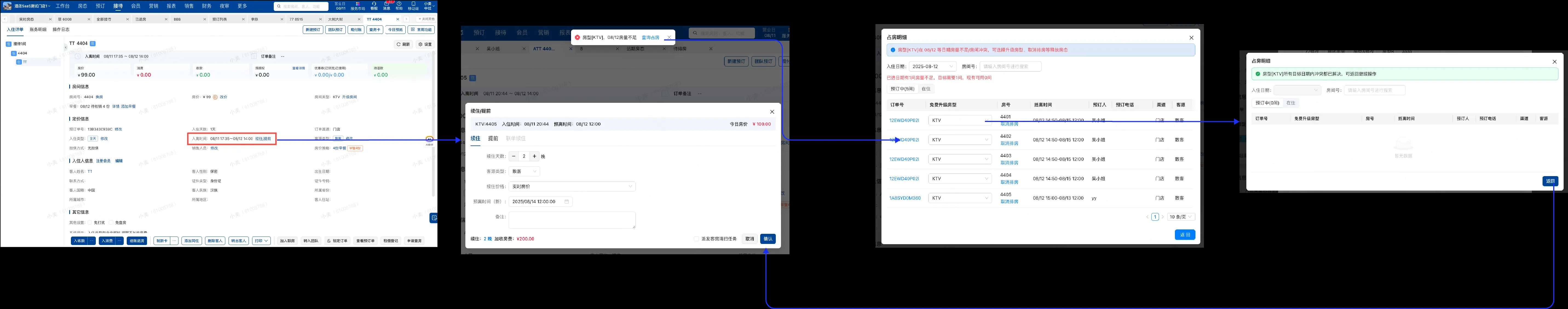Open upgrade room type dropdown for room 4403

point(960,159)
